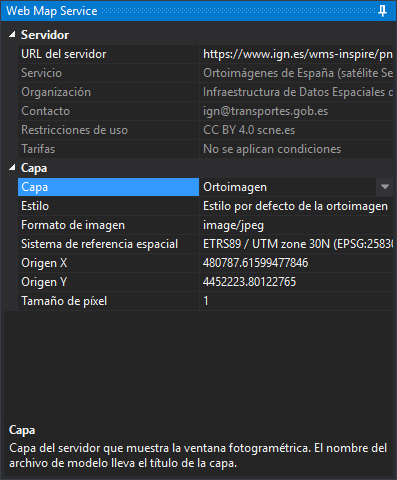Select the CC BY 4.0 scne.es value
Viewport: 397px width, 480px height.
(x=296, y=130)
